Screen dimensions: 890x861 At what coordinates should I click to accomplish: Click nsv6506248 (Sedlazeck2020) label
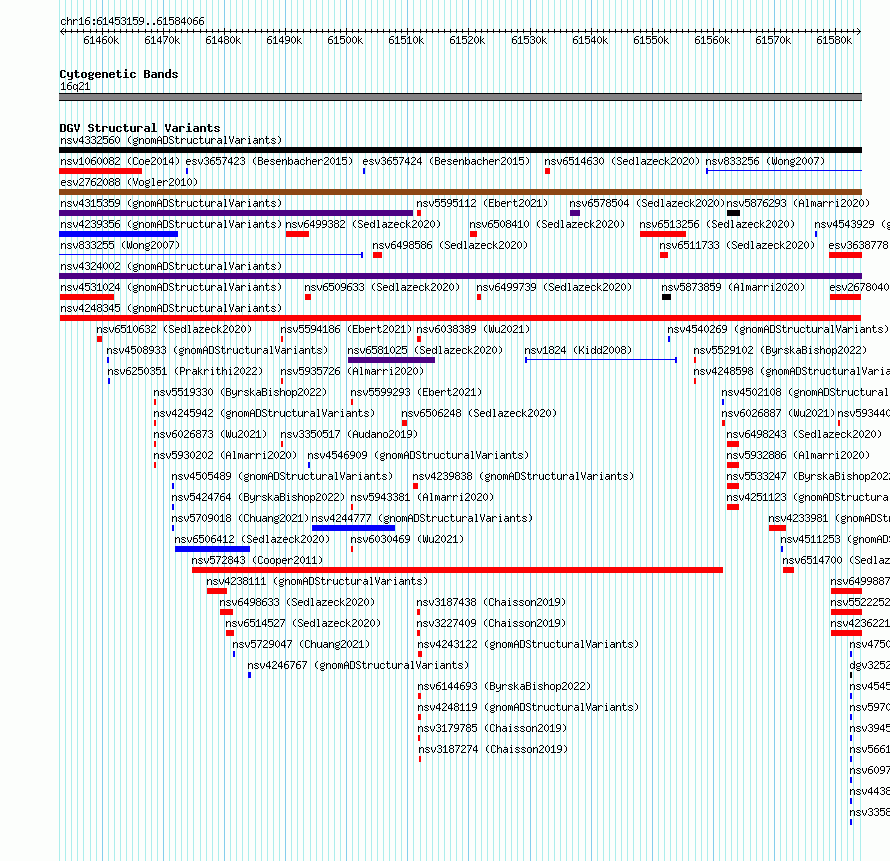(x=479, y=413)
